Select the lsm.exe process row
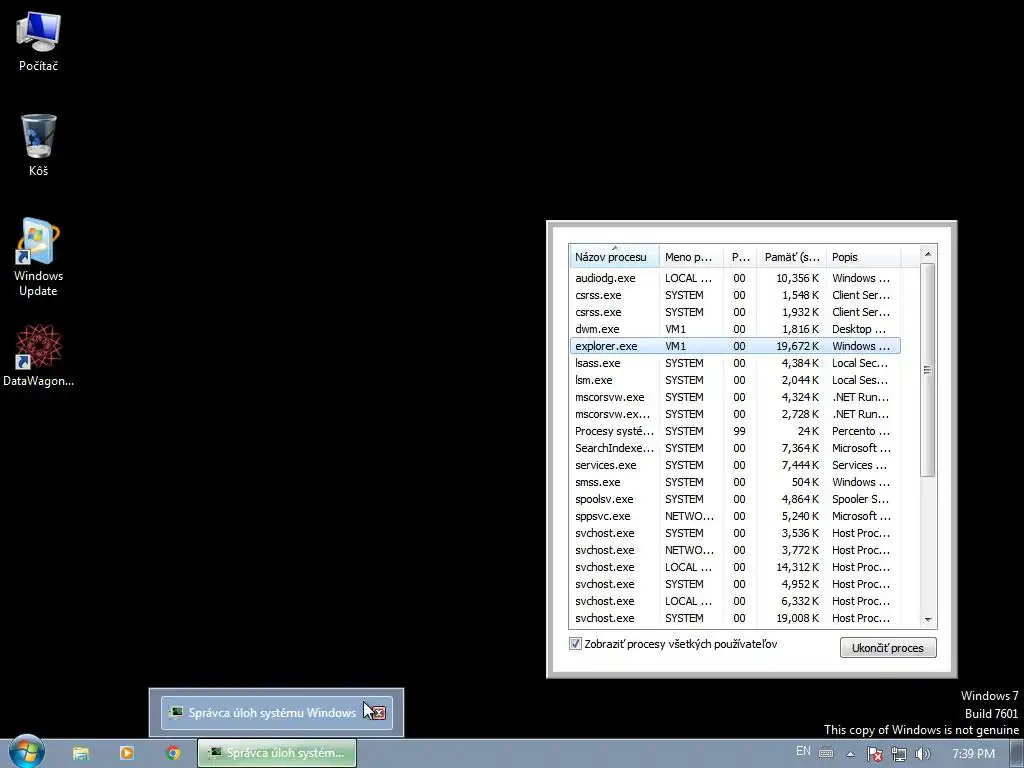The width and height of the screenshot is (1024, 768). pyautogui.click(x=735, y=380)
